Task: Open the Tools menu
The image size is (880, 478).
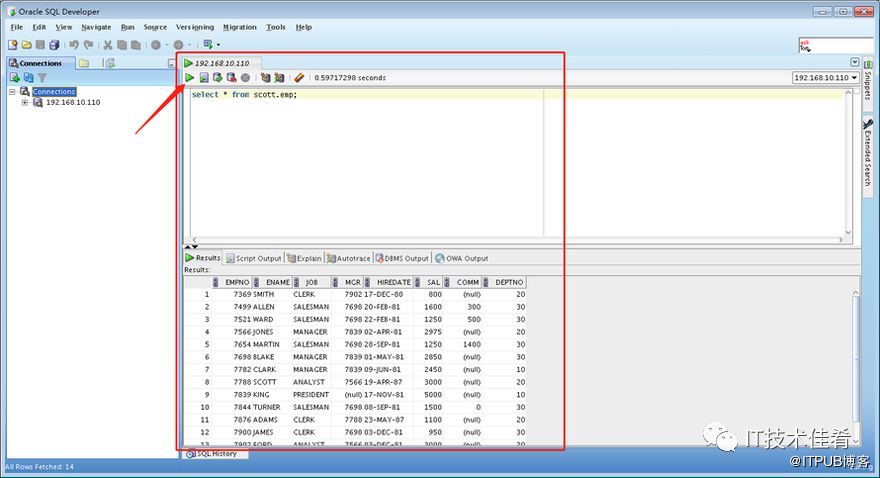Action: click(276, 27)
